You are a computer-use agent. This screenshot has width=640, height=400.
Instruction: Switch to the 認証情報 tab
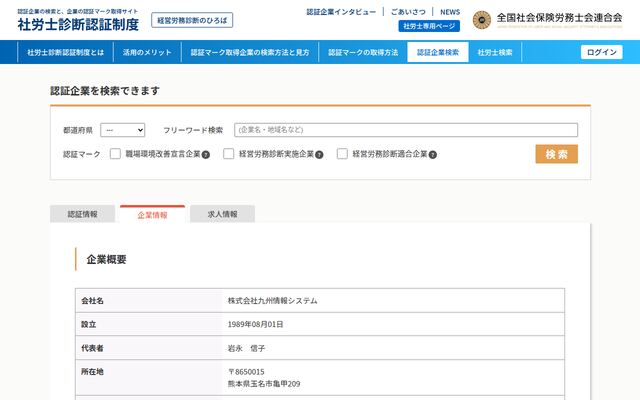82,214
